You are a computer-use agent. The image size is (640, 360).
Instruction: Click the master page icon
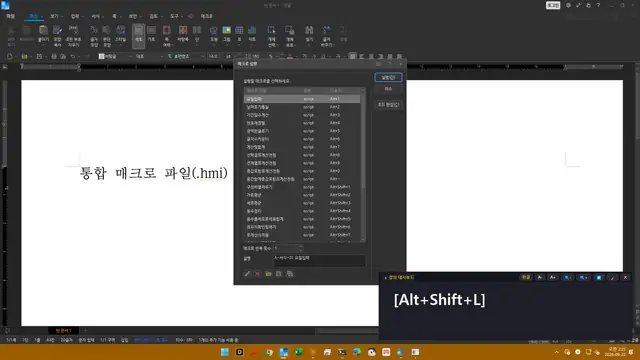(183, 30)
